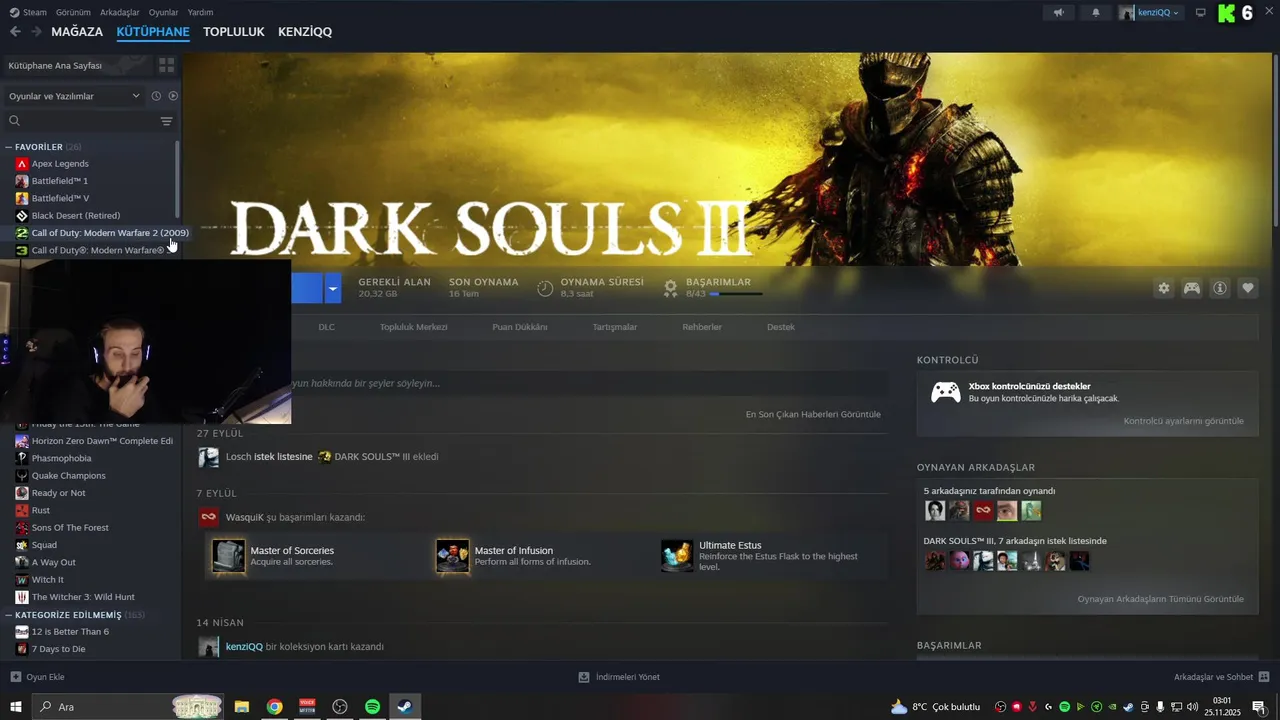Viewport: 1280px width, 720px height.
Task: Click the game list scrollbar
Action: [177, 180]
